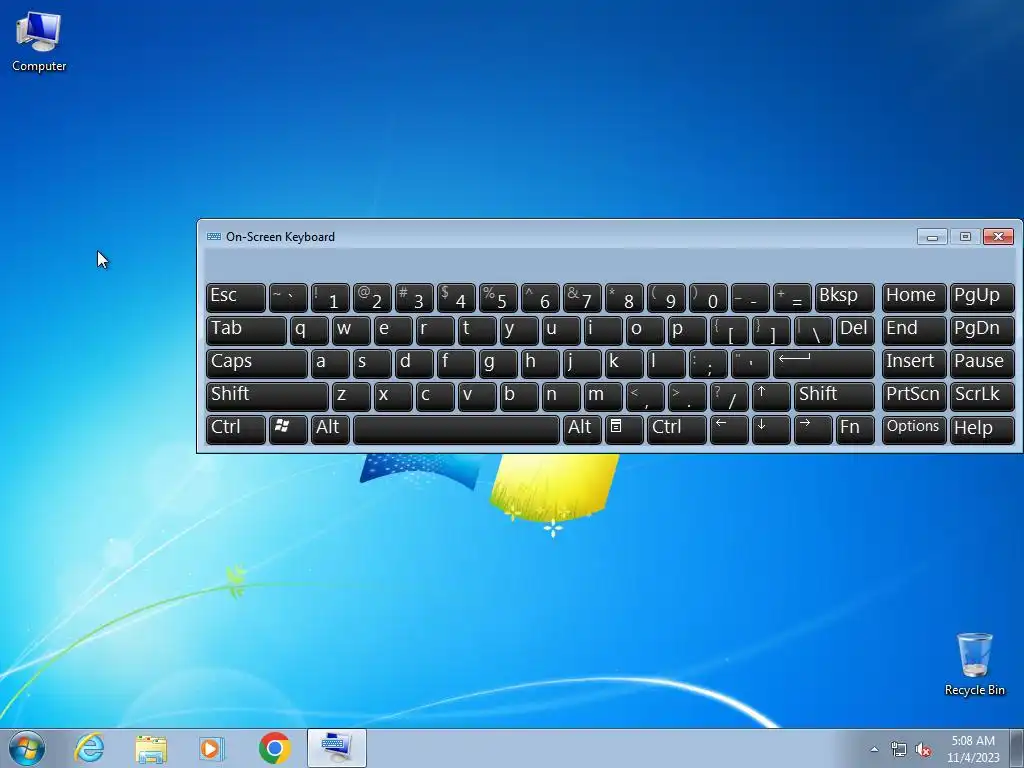1024x768 pixels.
Task: Toggle the right Ctrl key
Action: 677,428
